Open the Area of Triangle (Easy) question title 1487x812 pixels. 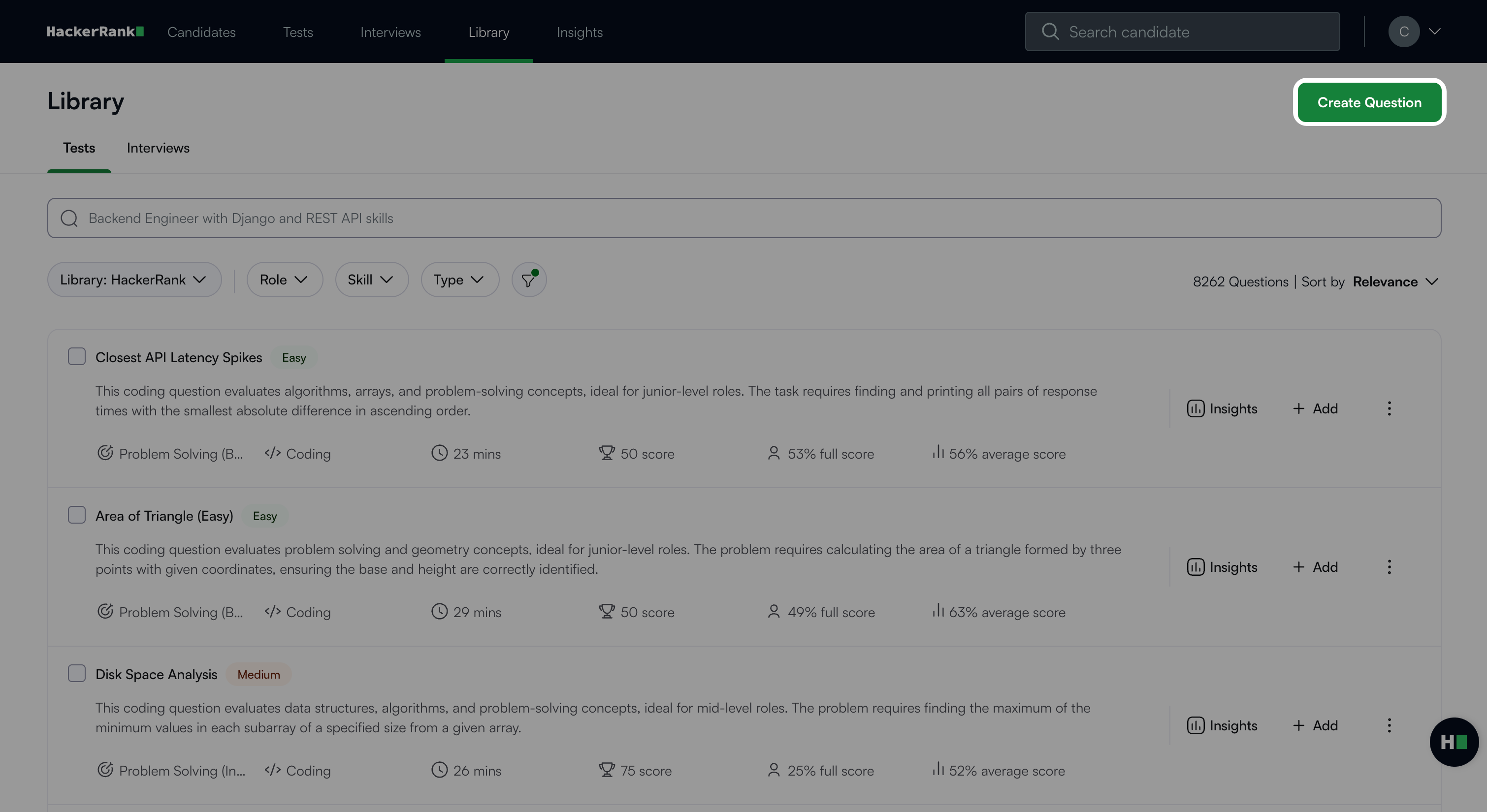[164, 516]
